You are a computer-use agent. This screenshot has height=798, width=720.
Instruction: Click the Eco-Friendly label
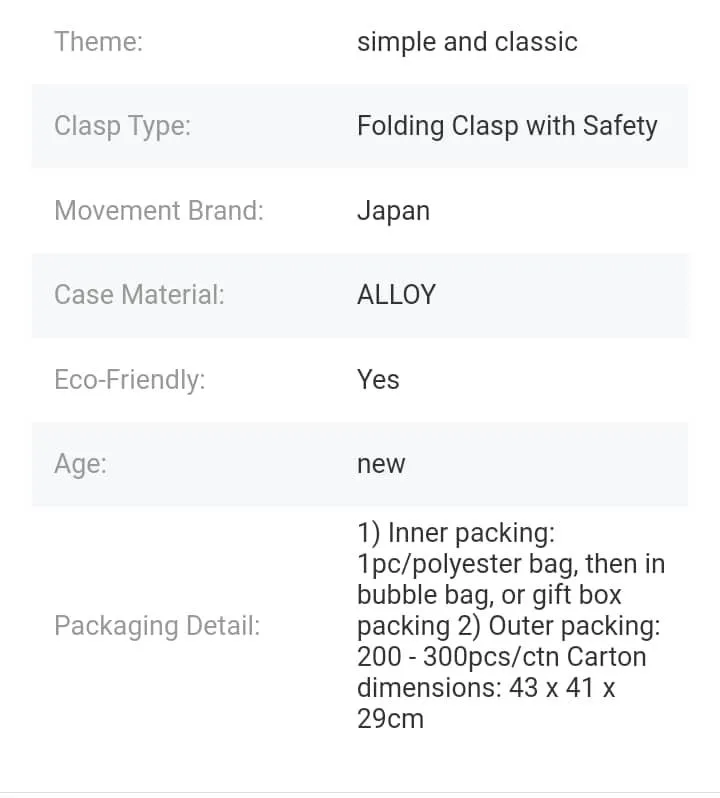coord(129,380)
